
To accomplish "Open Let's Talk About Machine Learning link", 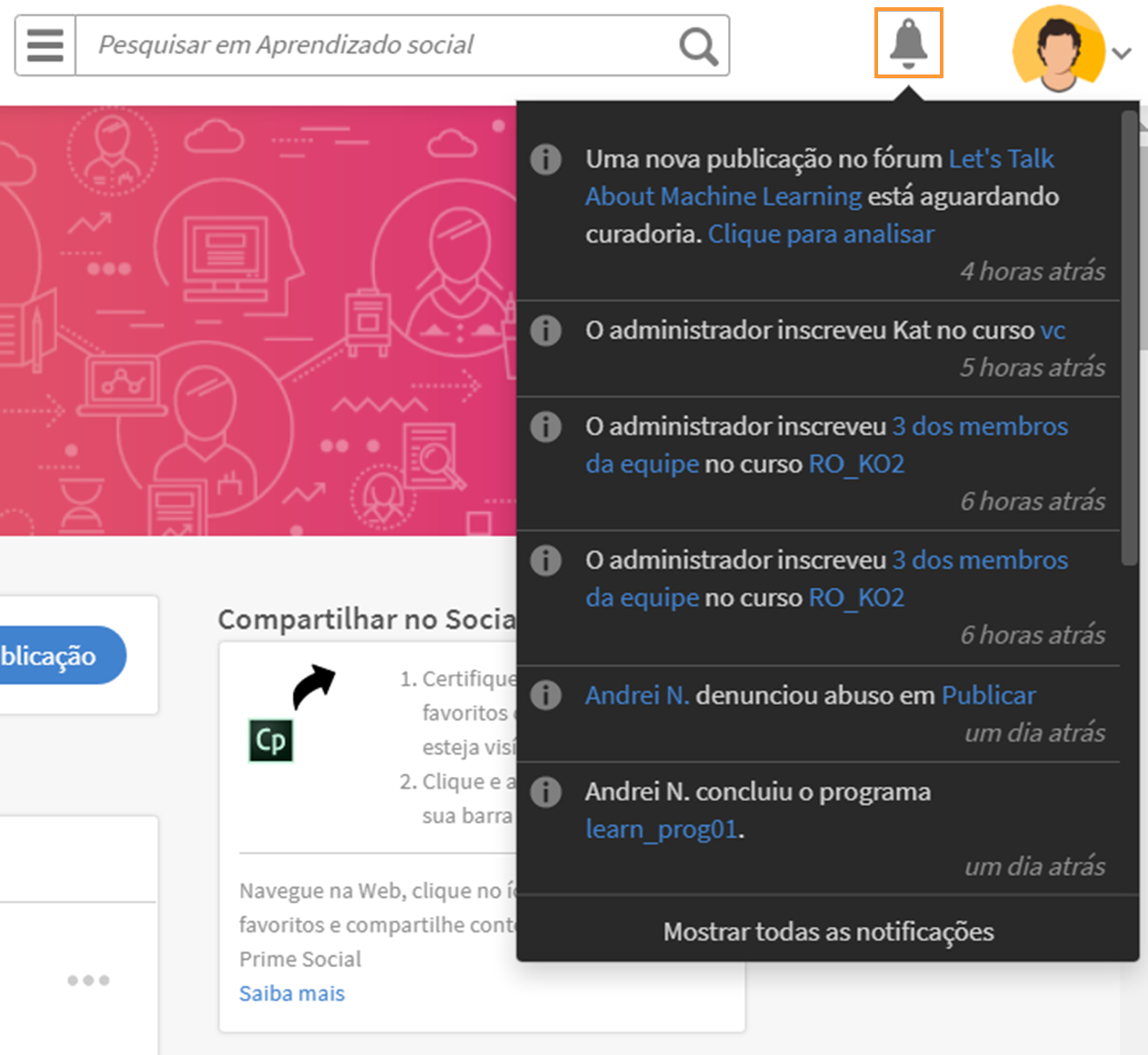I will pyautogui.click(x=819, y=177).
